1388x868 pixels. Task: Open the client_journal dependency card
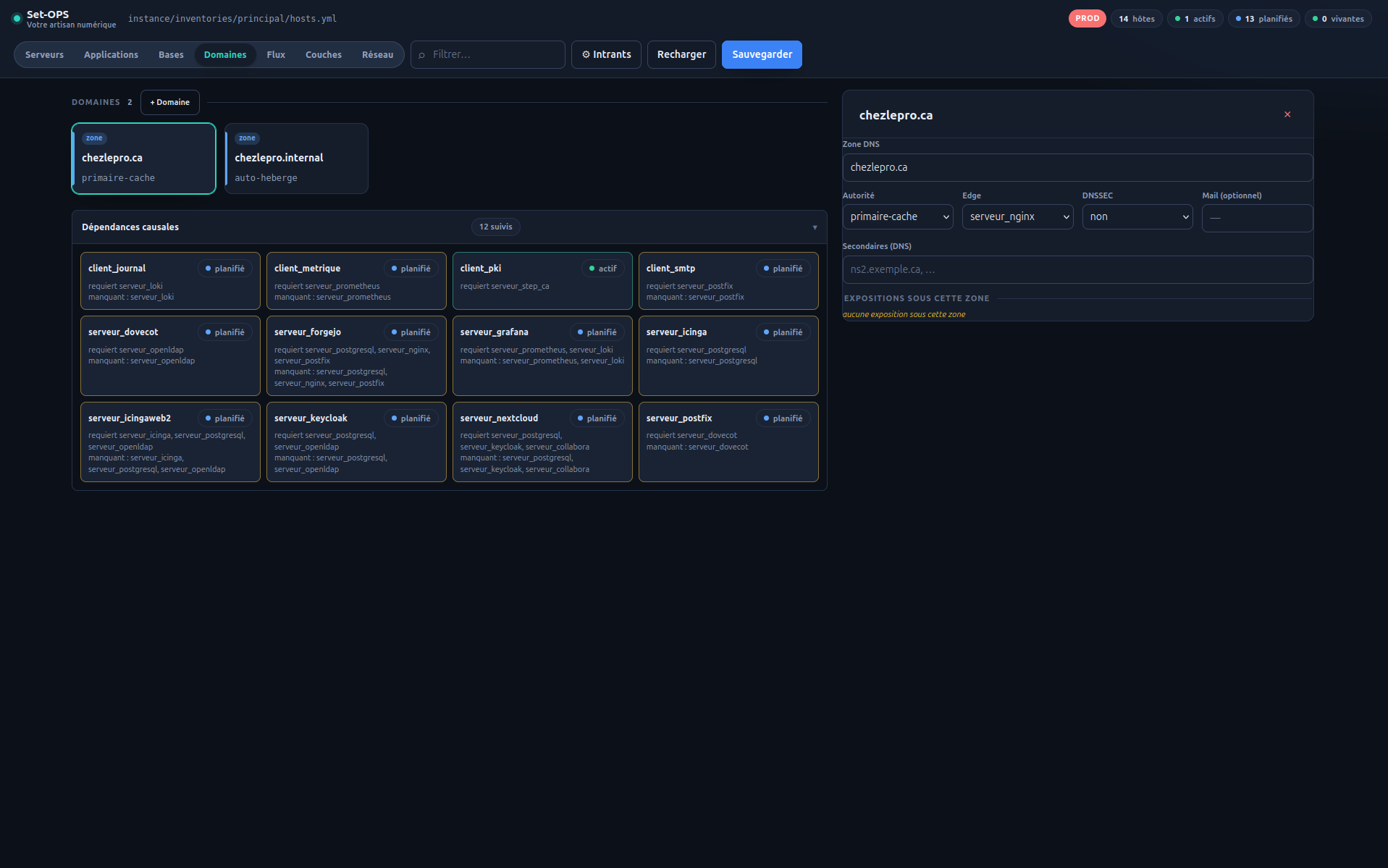tap(170, 281)
